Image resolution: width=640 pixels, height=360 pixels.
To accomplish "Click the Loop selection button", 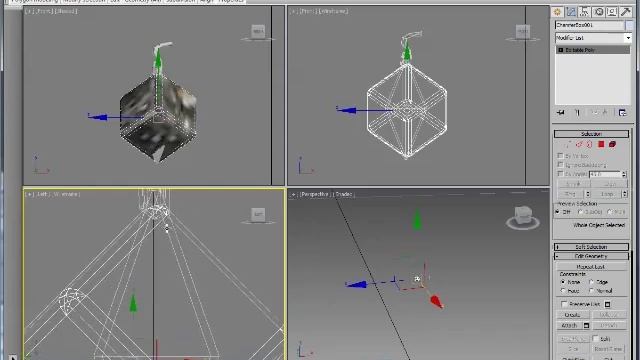I will (607, 194).
